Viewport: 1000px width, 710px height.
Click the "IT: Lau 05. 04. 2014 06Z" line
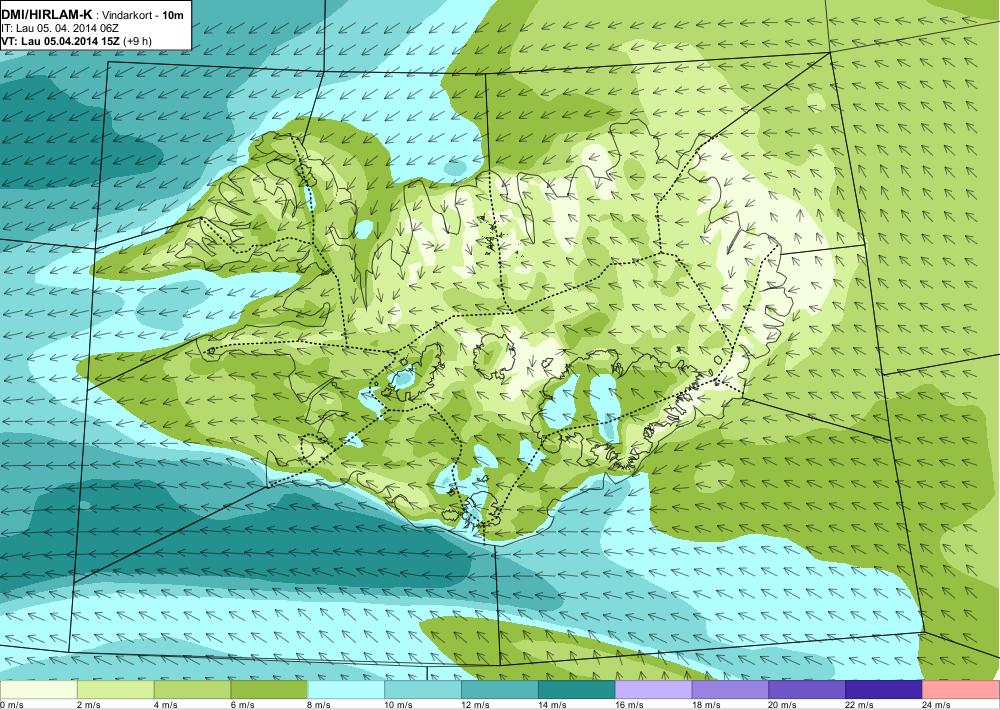click(60, 29)
